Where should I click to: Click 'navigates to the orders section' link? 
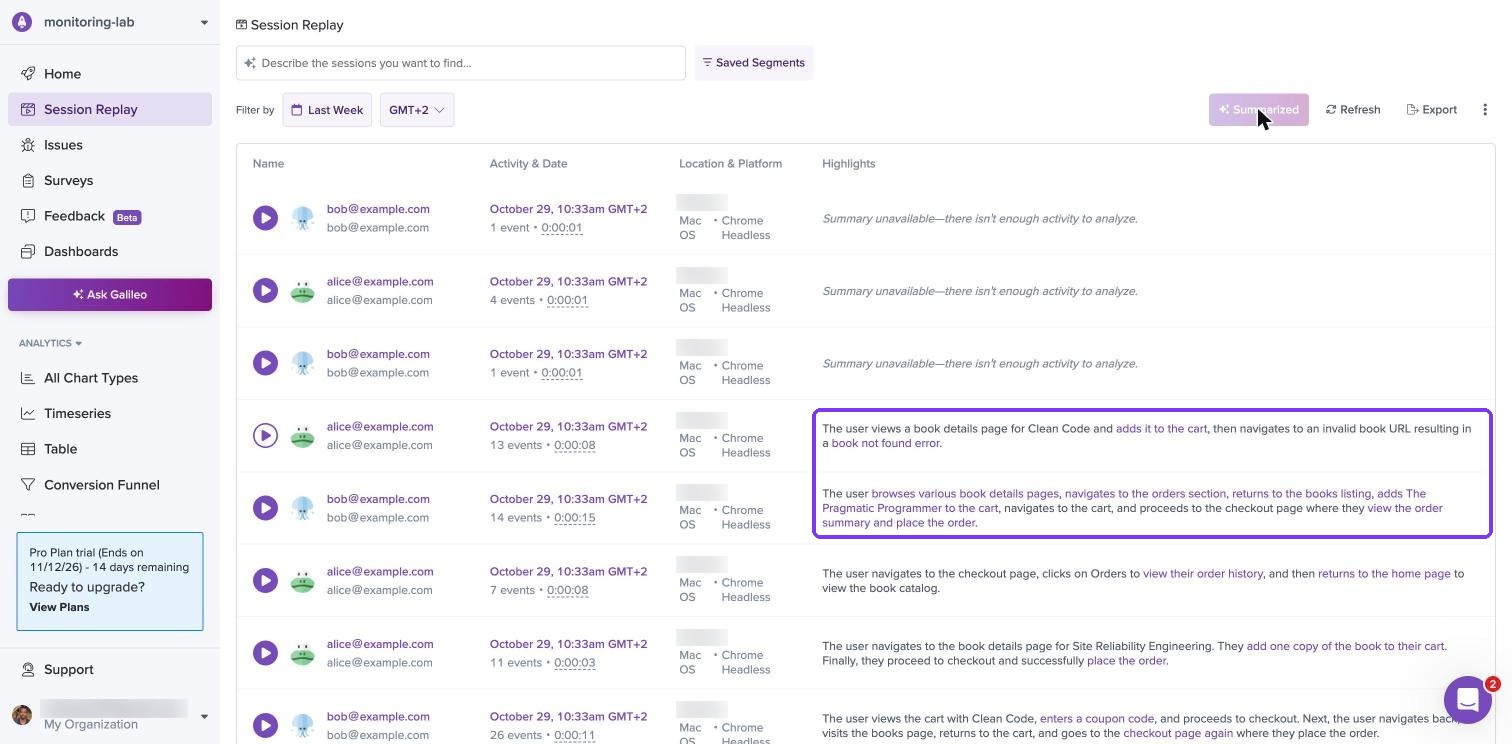point(1145,494)
